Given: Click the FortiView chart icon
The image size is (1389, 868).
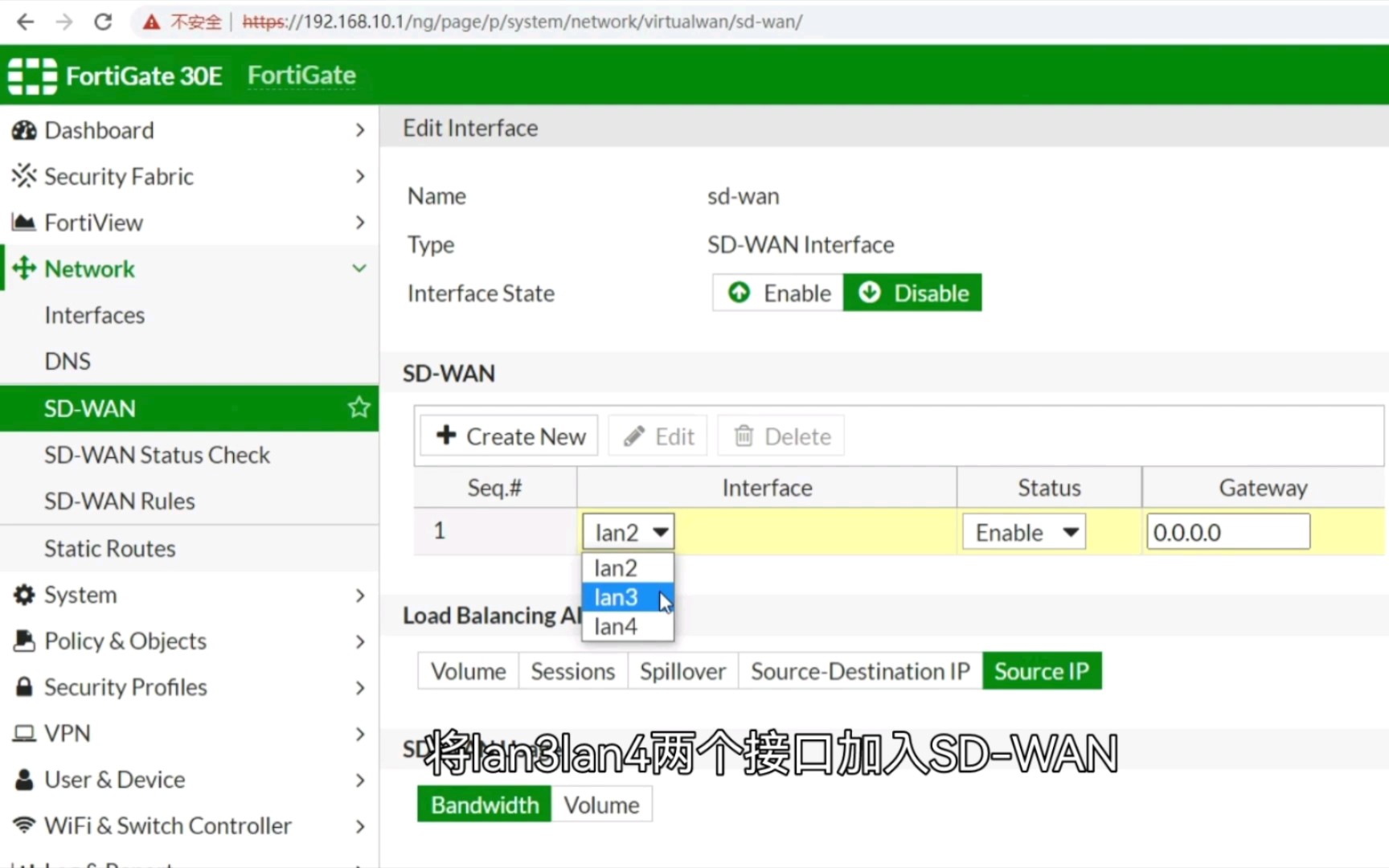Looking at the screenshot, I should pyautogui.click(x=24, y=222).
